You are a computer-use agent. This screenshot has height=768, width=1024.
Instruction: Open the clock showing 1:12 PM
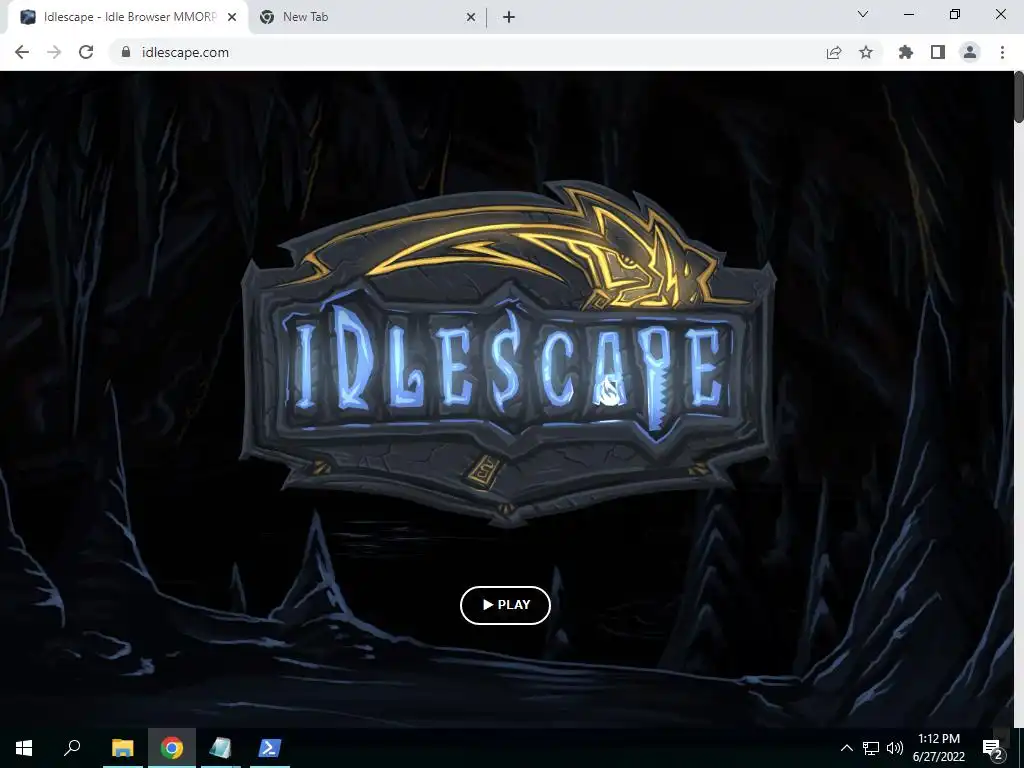click(938, 748)
